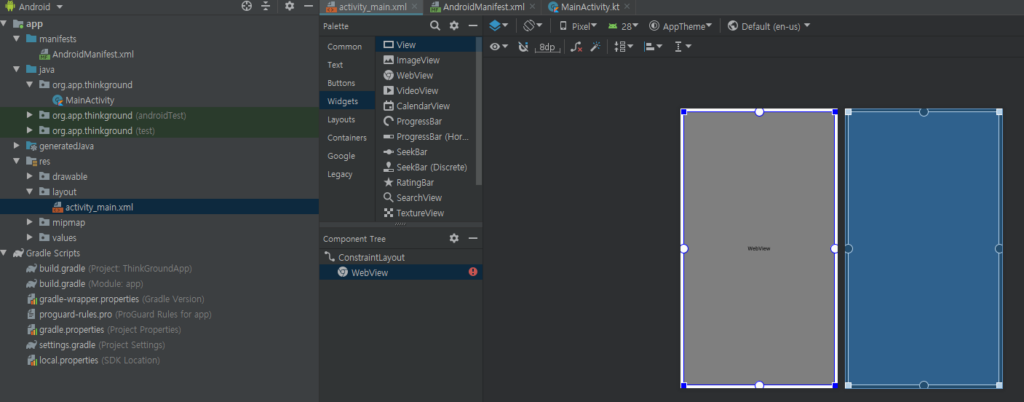Collapse the Gradle Scripts node
This screenshot has width=1024, height=402.
coord(4,253)
